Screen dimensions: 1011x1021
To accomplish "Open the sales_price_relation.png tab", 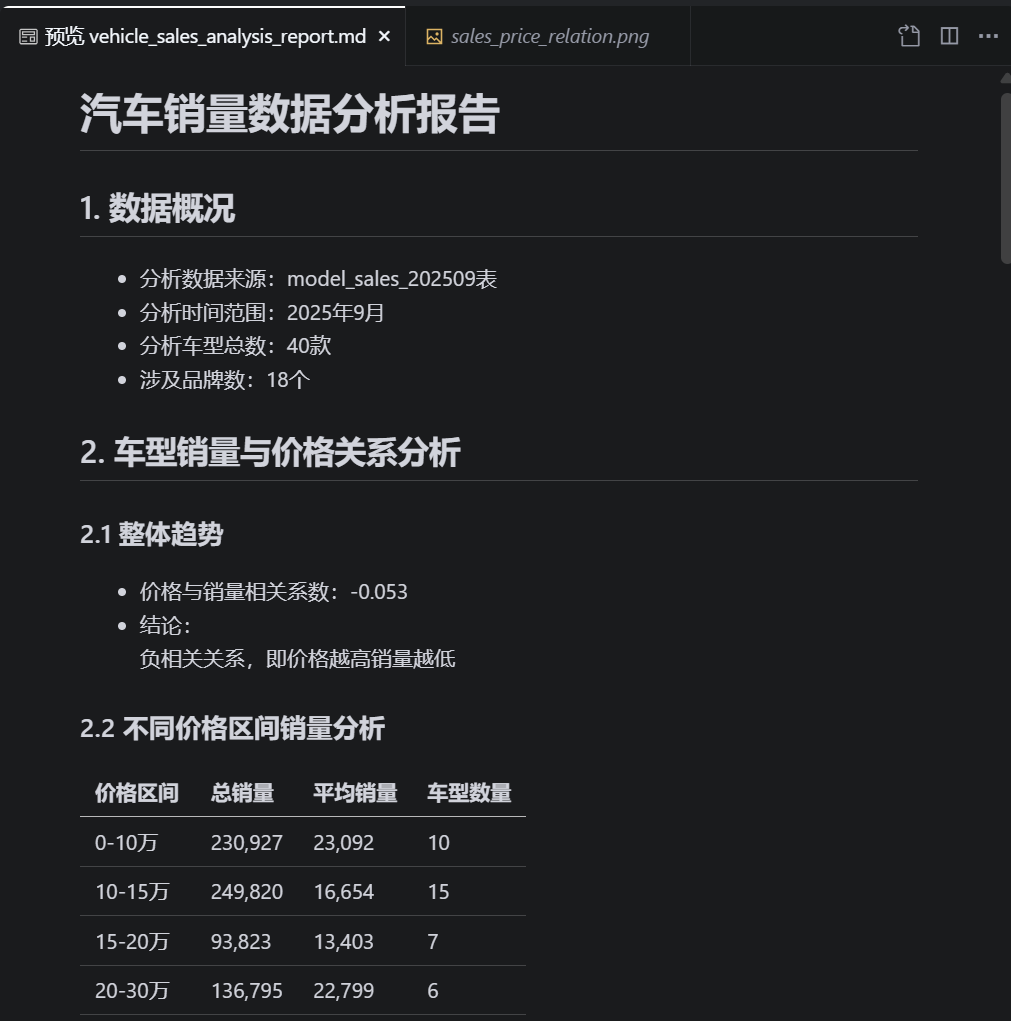I will [x=549, y=36].
